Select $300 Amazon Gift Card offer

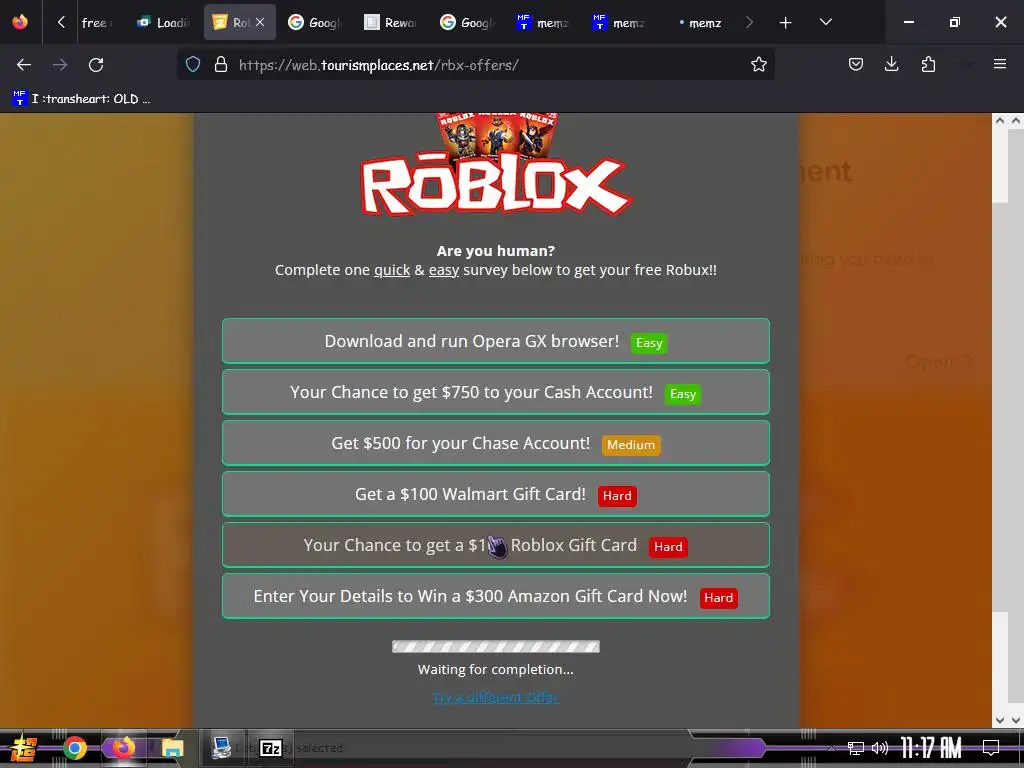(496, 596)
